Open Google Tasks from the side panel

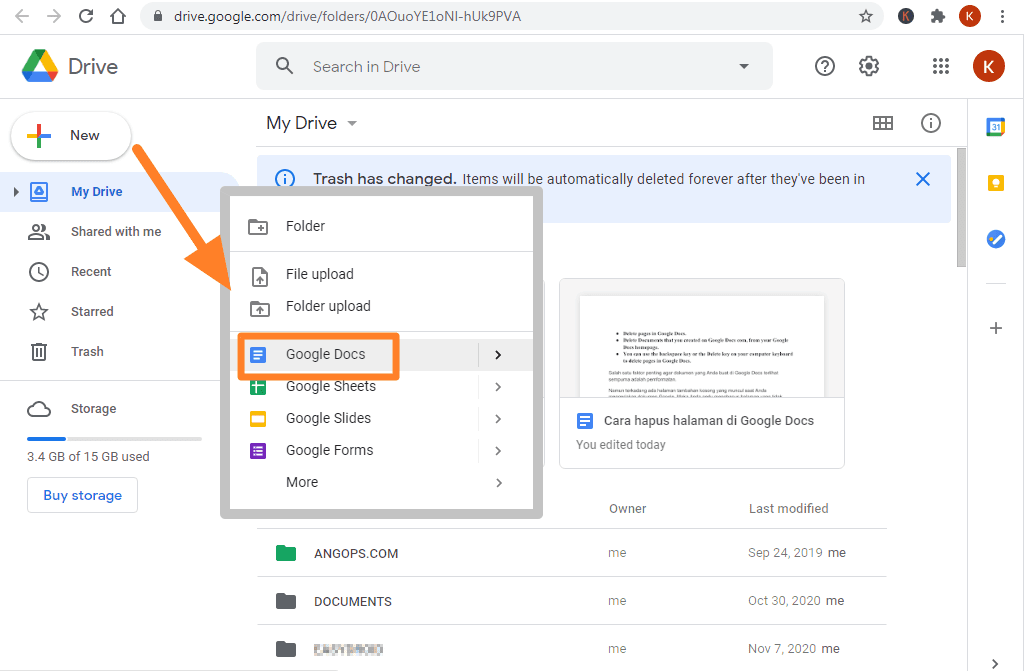(995, 238)
